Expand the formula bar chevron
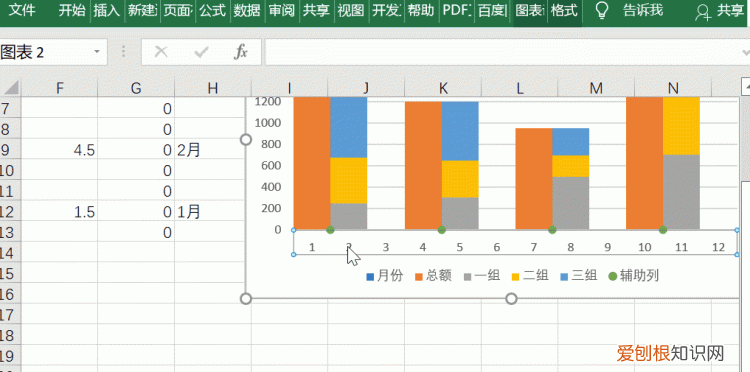 click(745, 52)
